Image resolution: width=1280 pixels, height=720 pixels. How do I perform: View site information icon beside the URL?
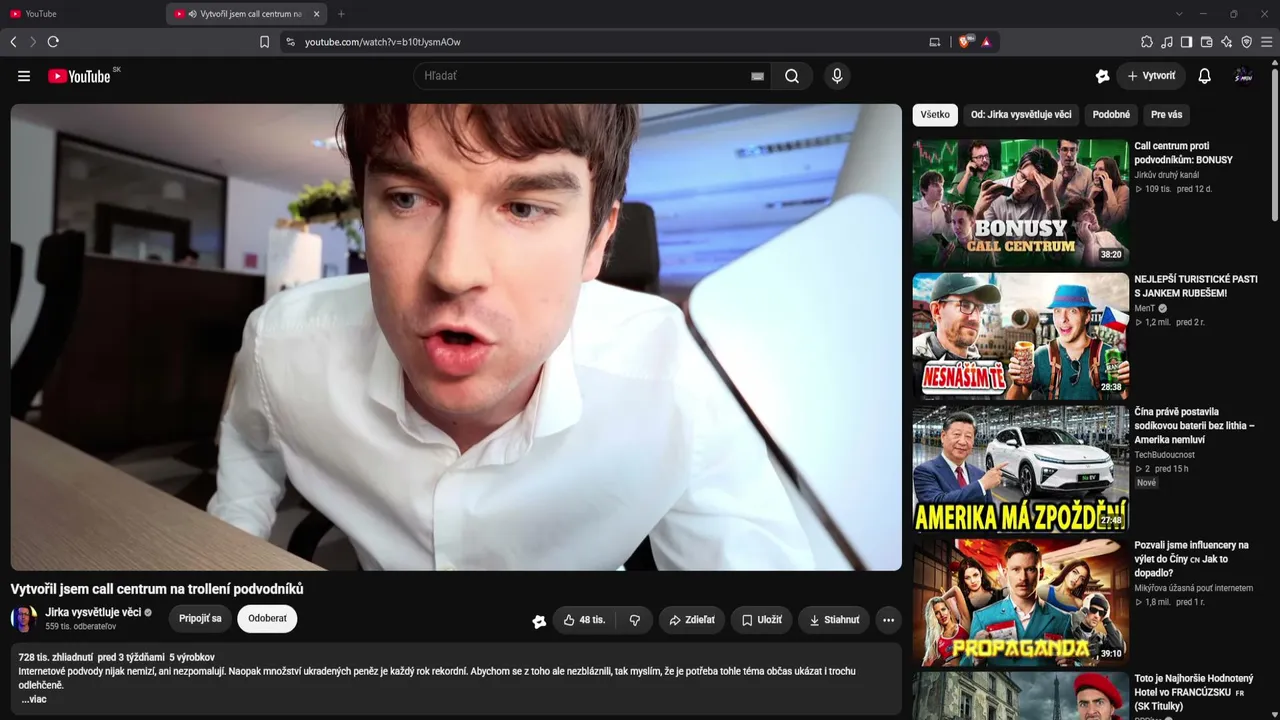(x=291, y=42)
